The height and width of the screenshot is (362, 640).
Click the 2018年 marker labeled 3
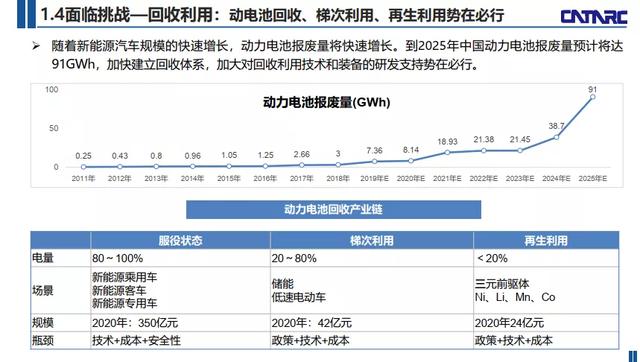338,164
